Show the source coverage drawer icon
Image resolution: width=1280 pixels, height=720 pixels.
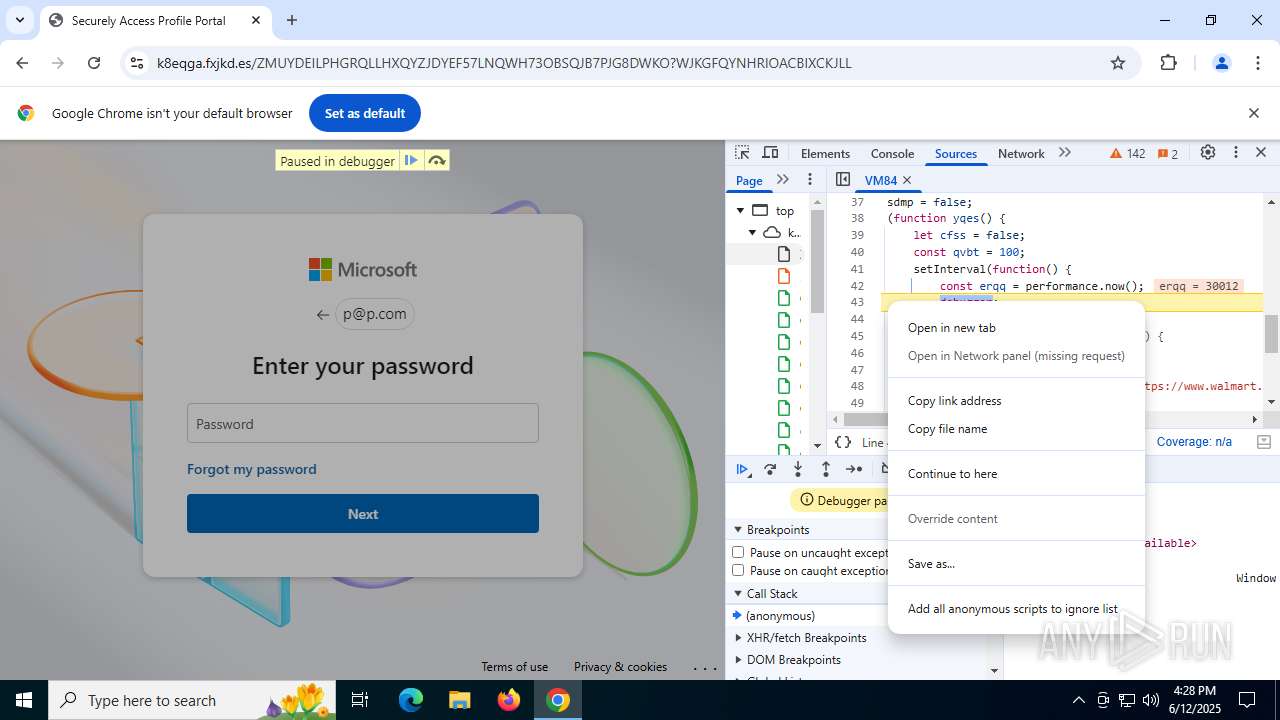point(1263,442)
